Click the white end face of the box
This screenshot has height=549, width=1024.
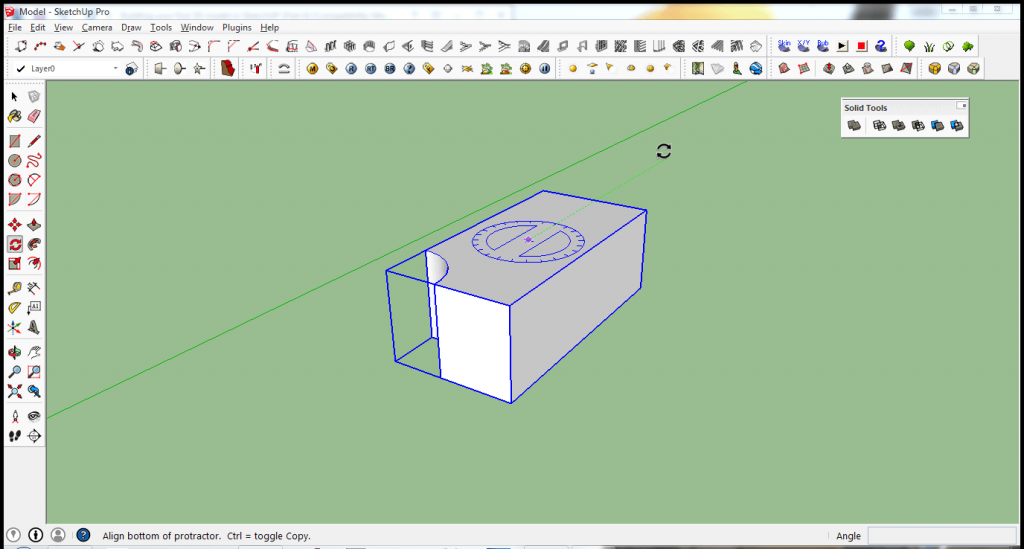pyautogui.click(x=472, y=342)
